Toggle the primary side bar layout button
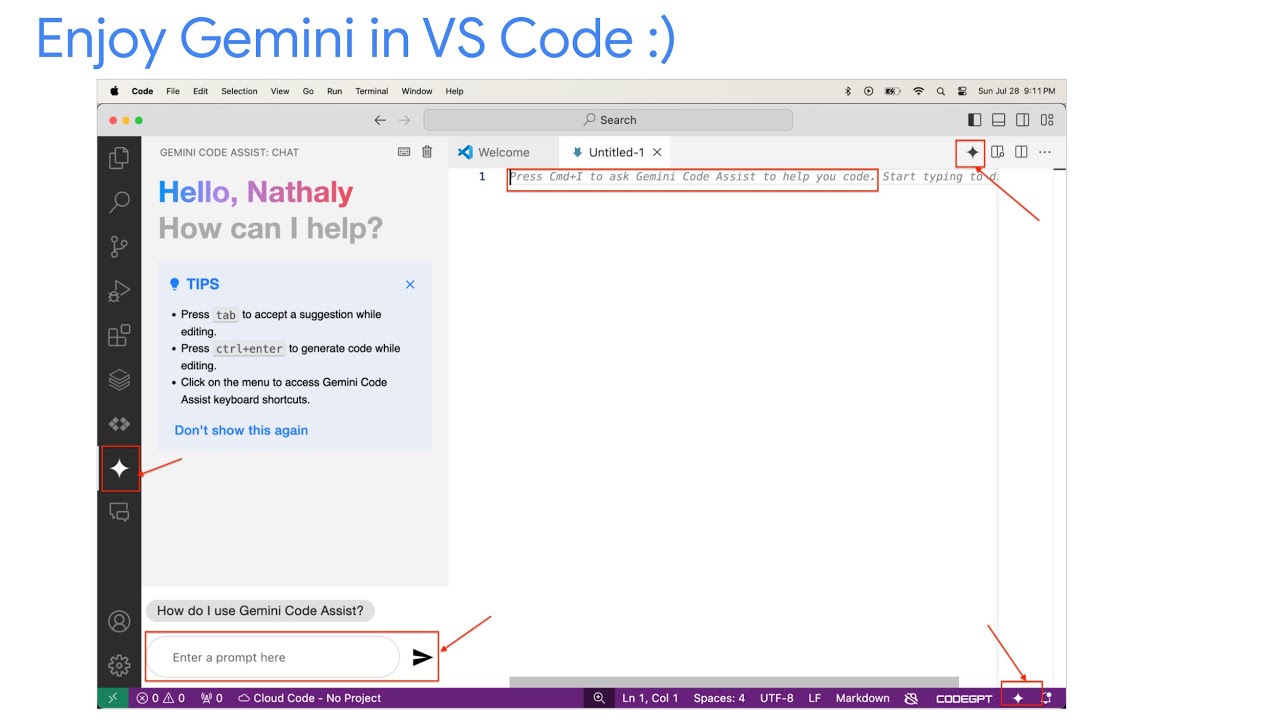This screenshot has height=720, width=1280. (x=975, y=120)
